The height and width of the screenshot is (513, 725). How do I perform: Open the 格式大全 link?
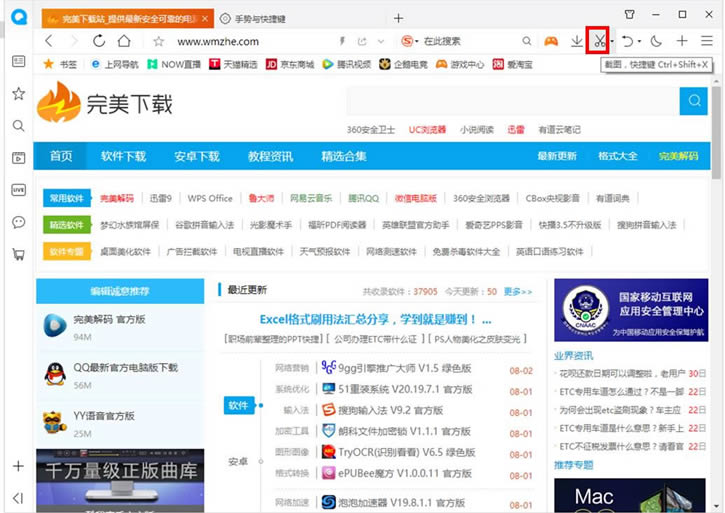(618, 156)
